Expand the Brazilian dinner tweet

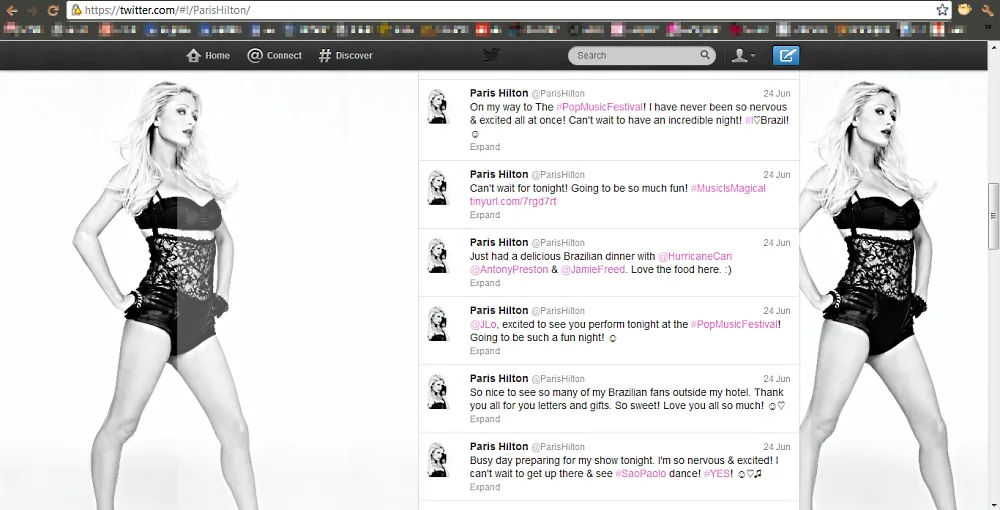point(485,283)
